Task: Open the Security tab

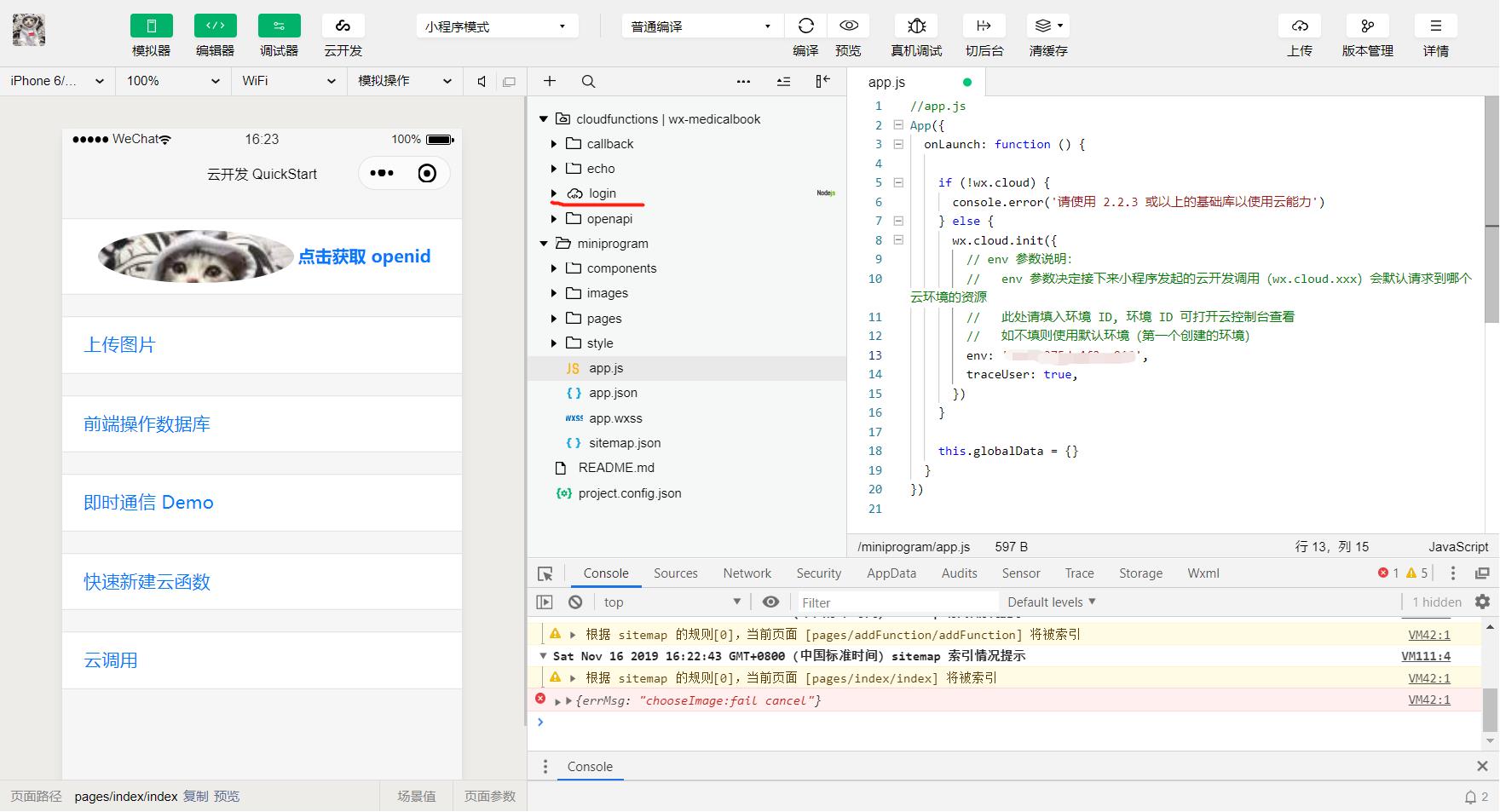Action: 818,573
